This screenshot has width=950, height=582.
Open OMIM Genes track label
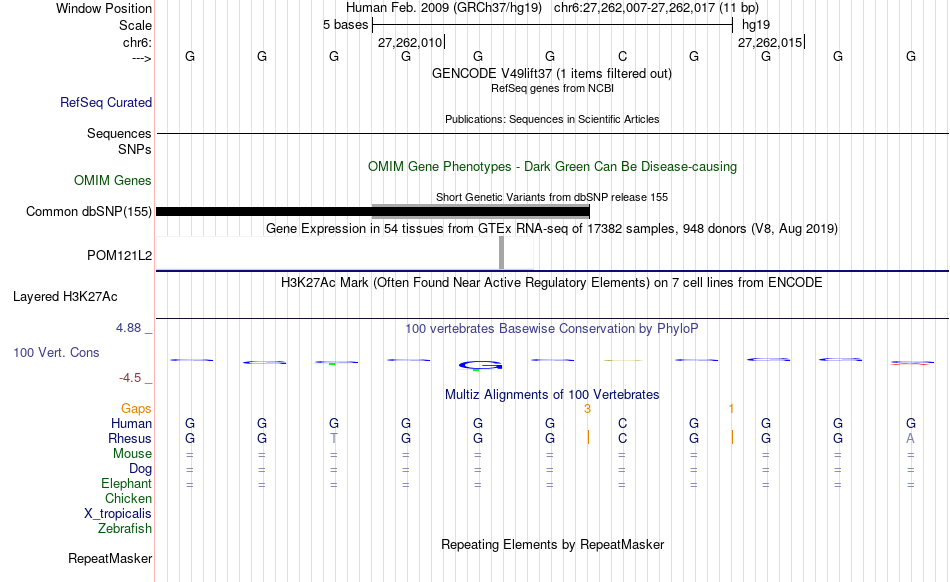pos(113,180)
